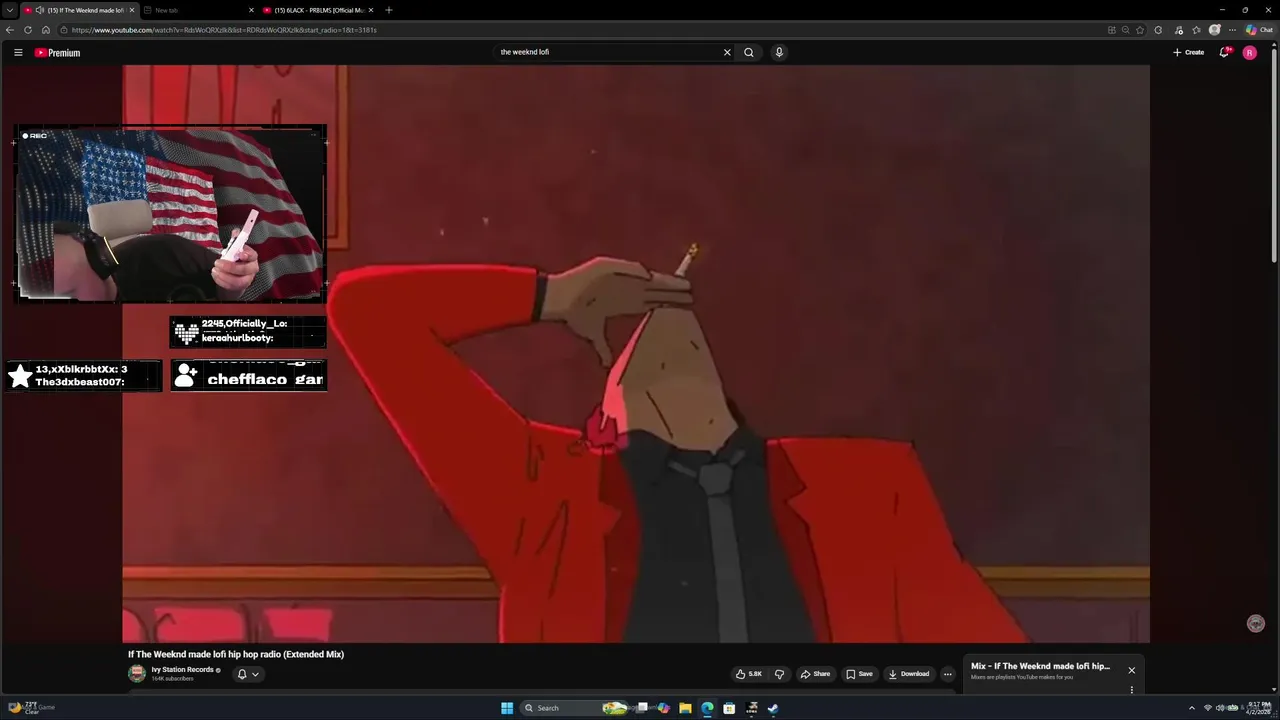This screenshot has height=720, width=1280.
Task: Click the Mix - If The Weeknd made lofi title
Action: [x=1040, y=666]
